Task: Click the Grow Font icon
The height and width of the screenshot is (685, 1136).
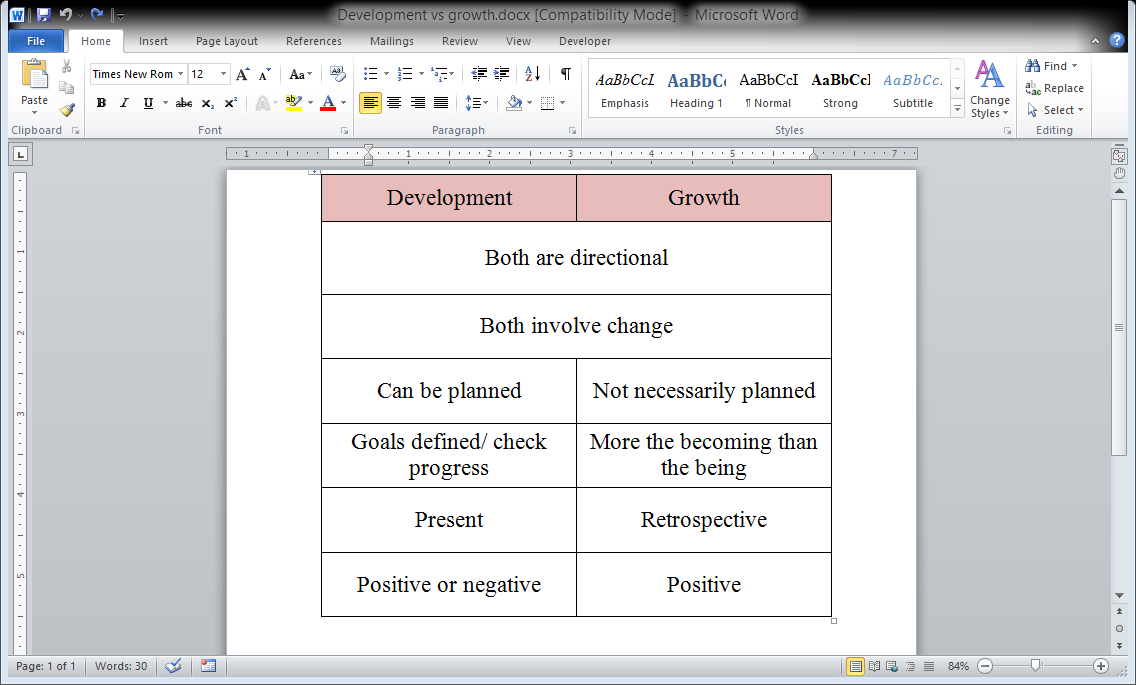Action: [242, 74]
